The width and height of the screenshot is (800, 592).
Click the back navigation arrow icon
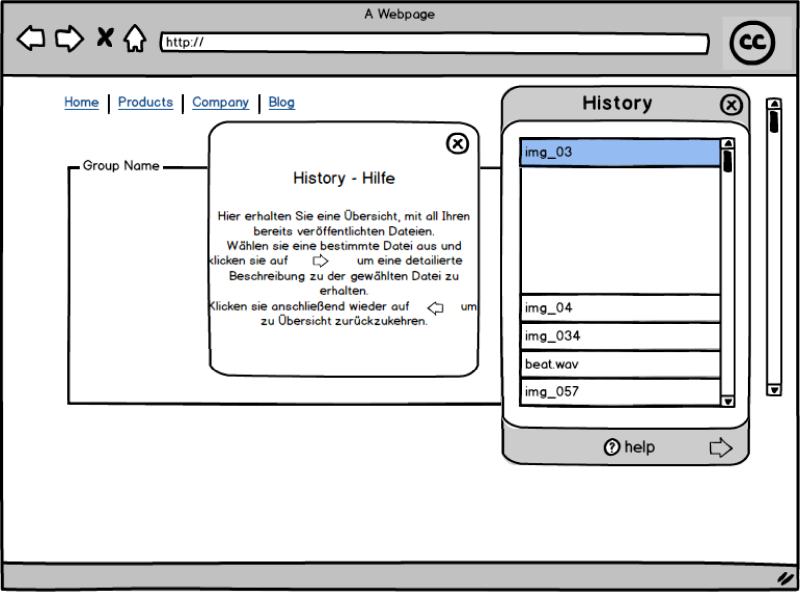pyautogui.click(x=29, y=38)
